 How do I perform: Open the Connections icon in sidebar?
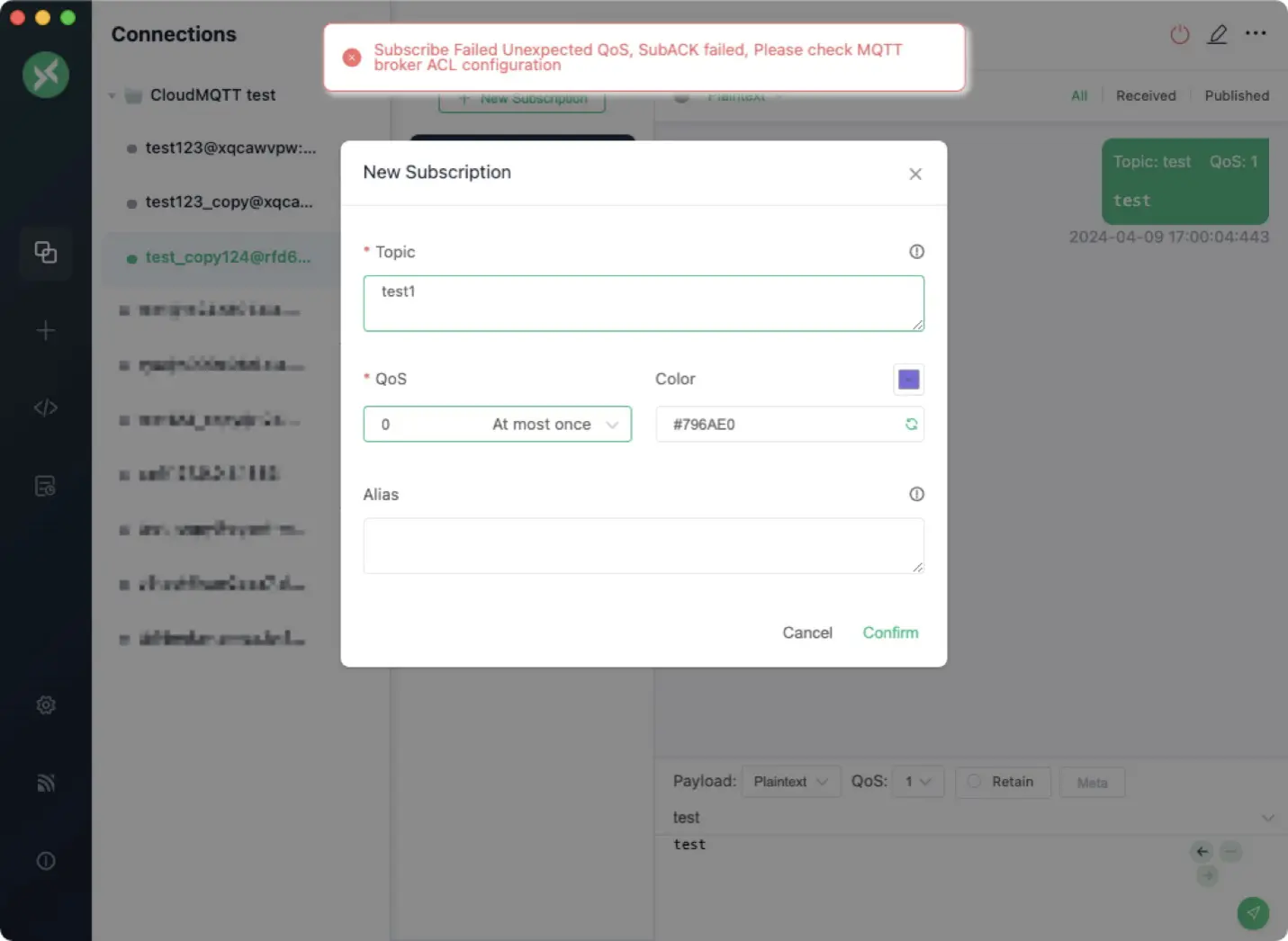pyautogui.click(x=45, y=253)
